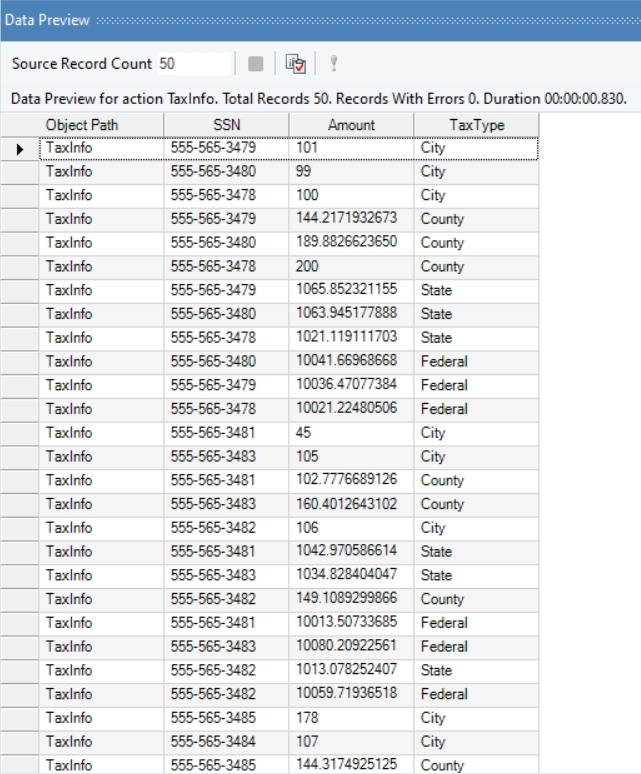
Task: Click the amount cell showing 178
Action: point(351,718)
